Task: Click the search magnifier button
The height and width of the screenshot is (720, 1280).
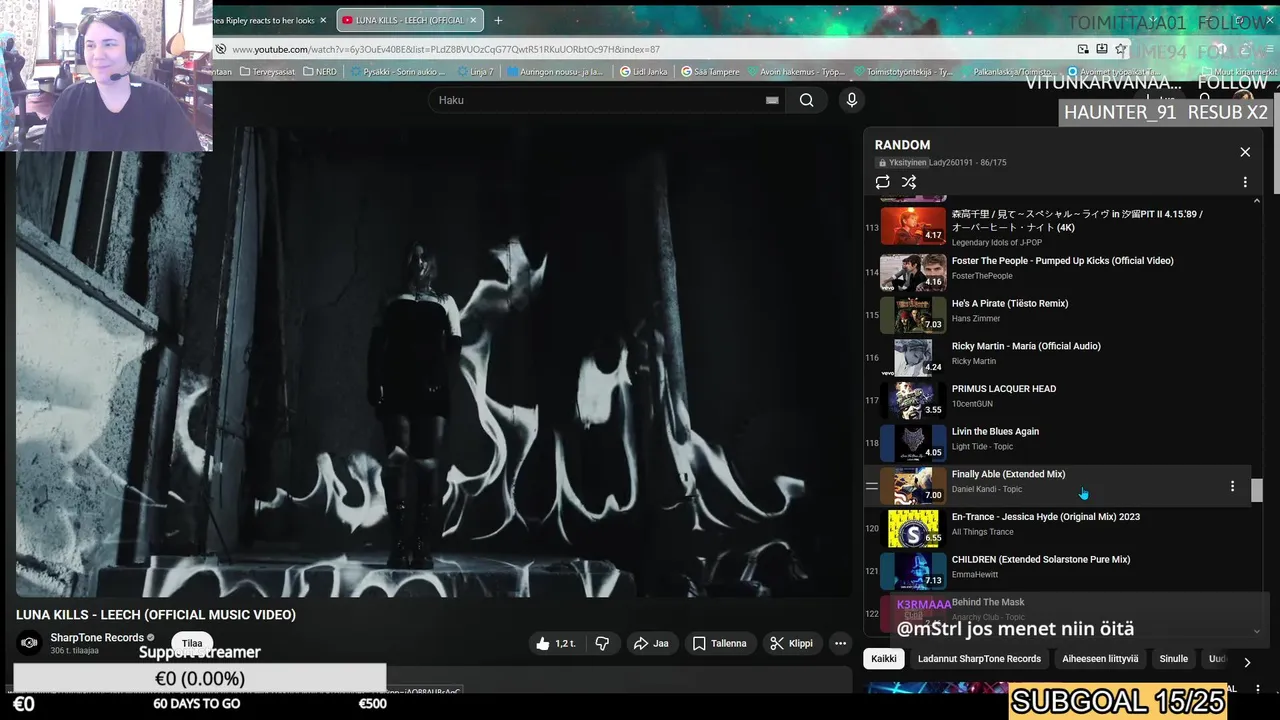Action: (x=806, y=100)
